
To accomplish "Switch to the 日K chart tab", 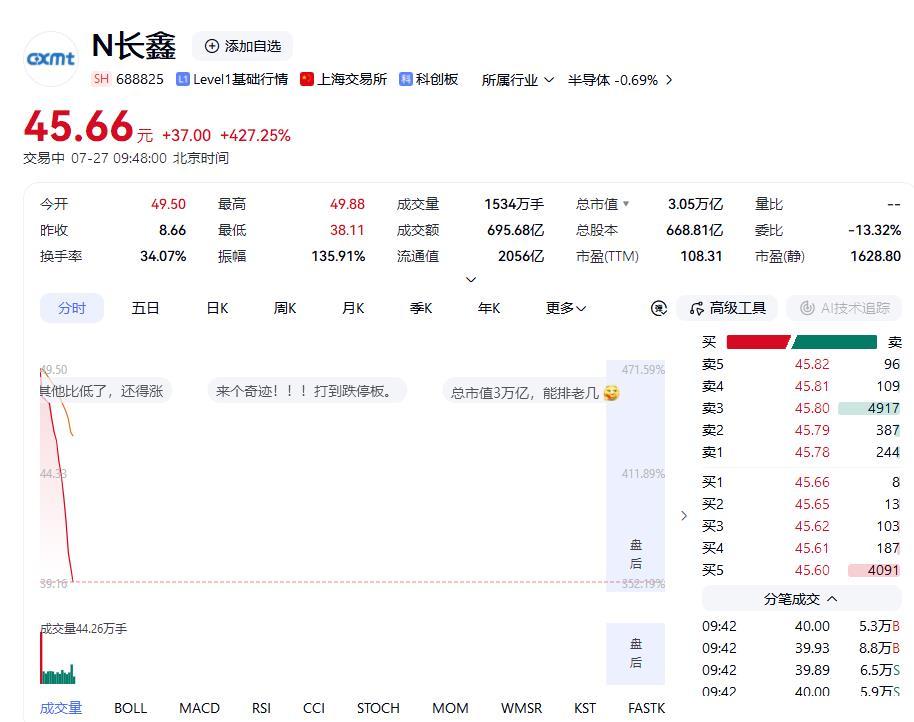I will (x=217, y=308).
